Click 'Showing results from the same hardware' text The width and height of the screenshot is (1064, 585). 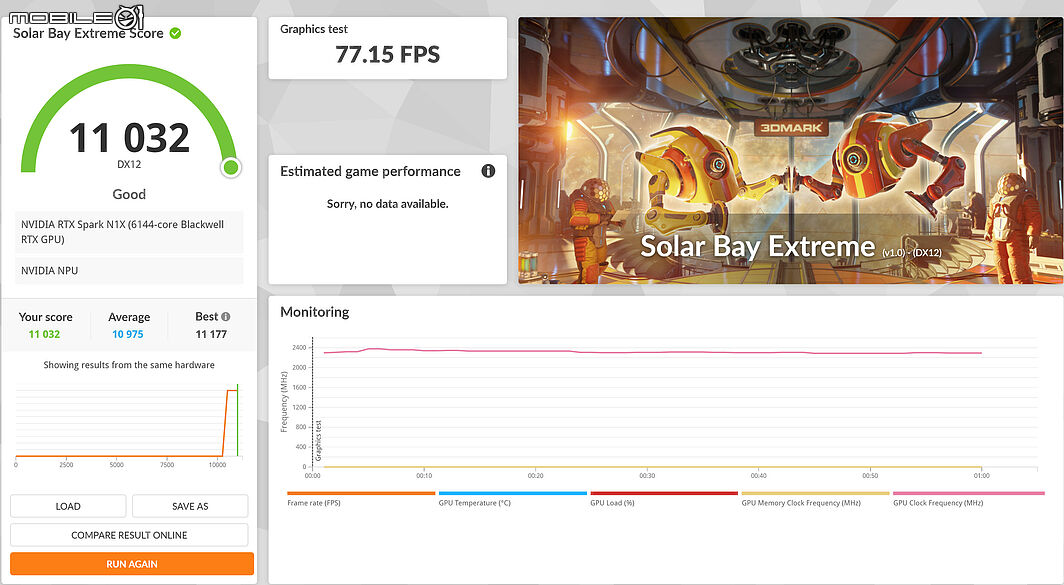[x=129, y=365]
